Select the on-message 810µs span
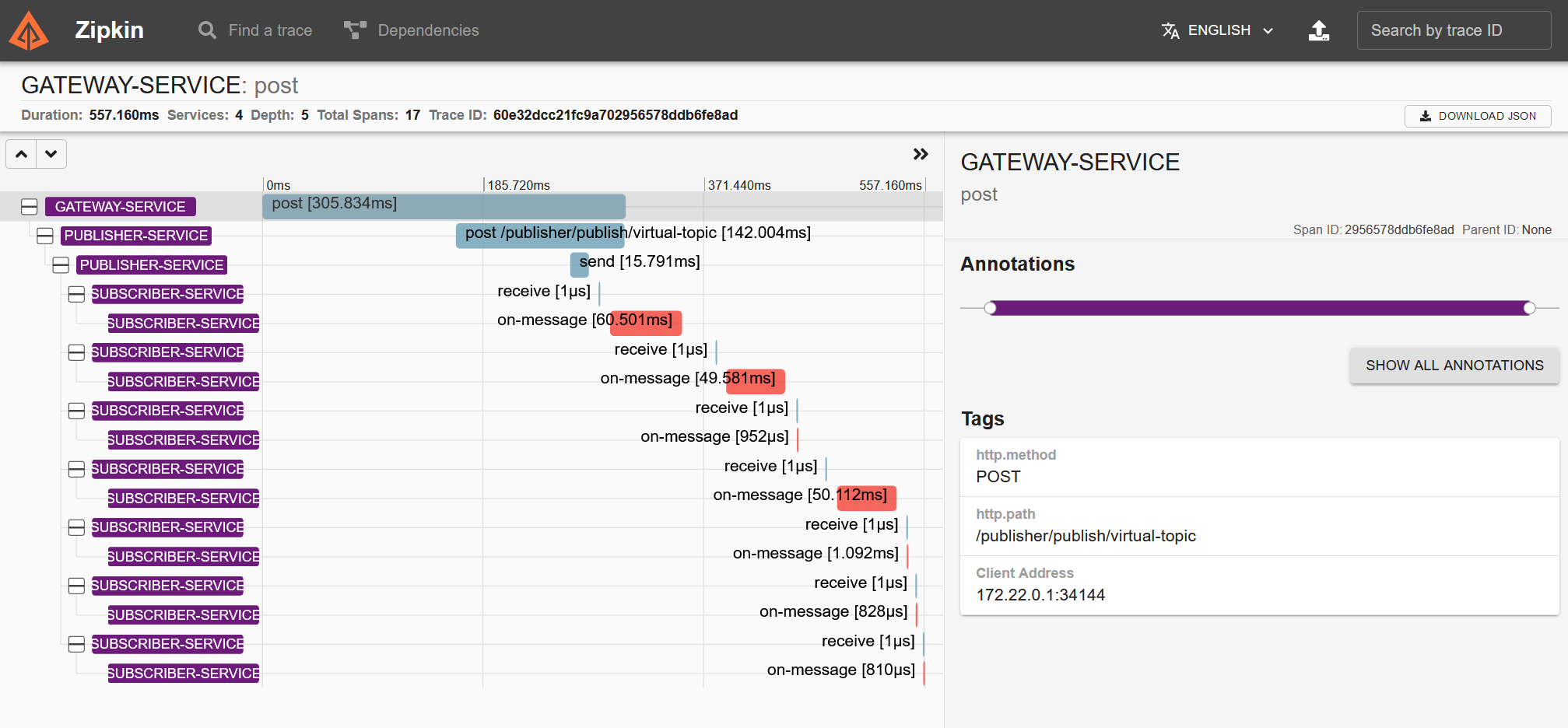Image resolution: width=1568 pixels, height=728 pixels. coord(924,673)
